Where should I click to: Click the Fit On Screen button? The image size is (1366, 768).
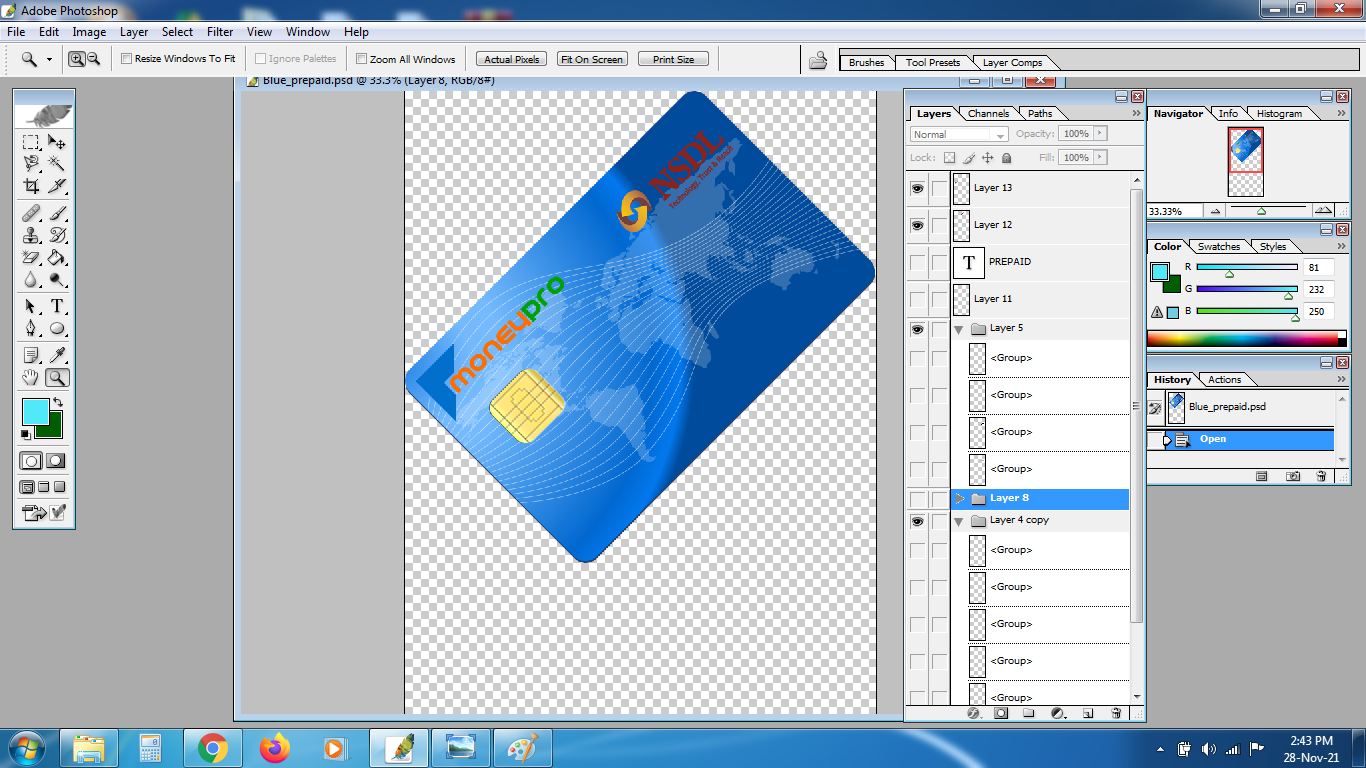pyautogui.click(x=592, y=59)
